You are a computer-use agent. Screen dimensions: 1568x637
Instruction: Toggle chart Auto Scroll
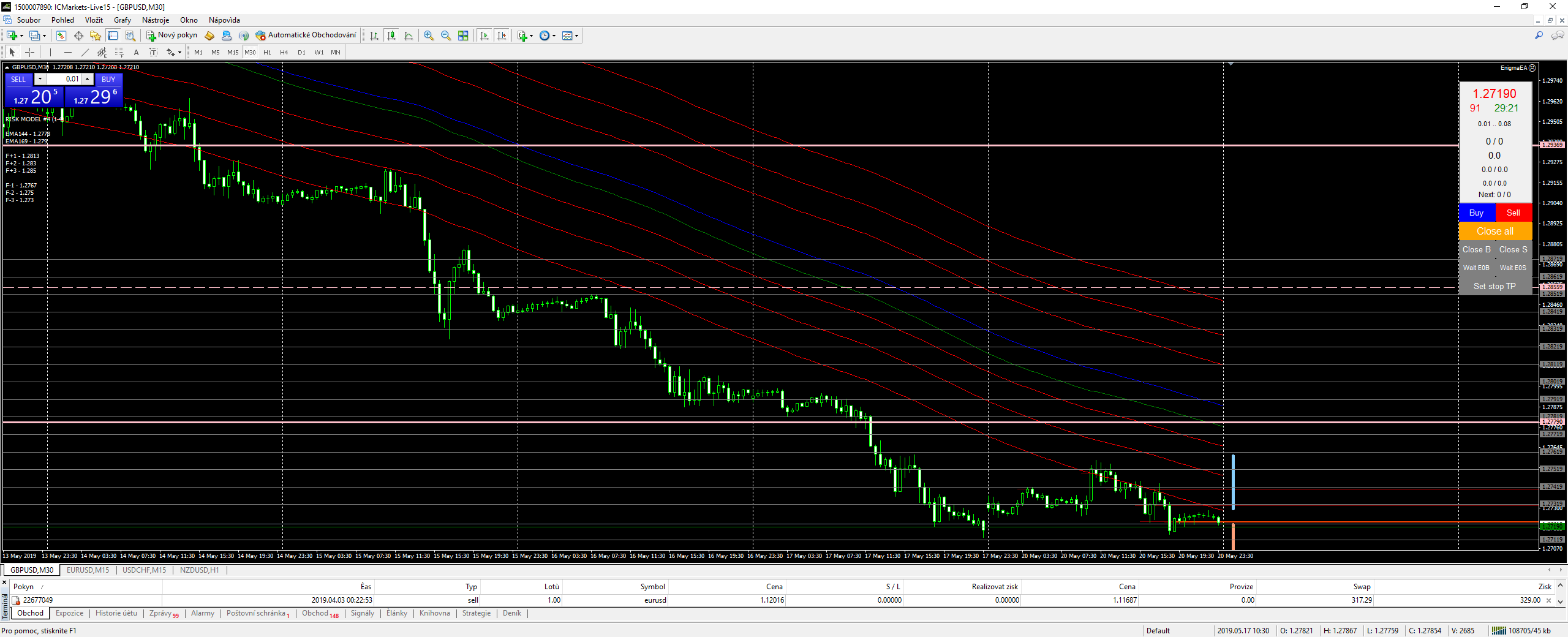[484, 36]
